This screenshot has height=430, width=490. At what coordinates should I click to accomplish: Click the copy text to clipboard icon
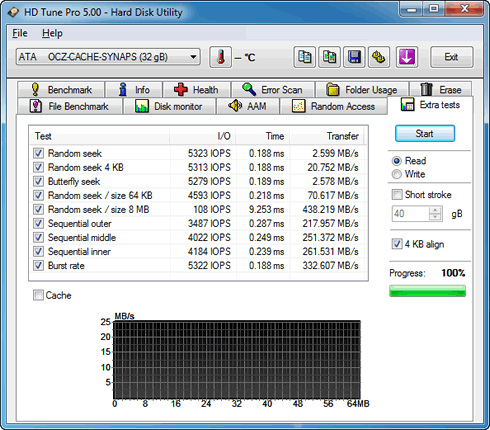click(x=305, y=57)
